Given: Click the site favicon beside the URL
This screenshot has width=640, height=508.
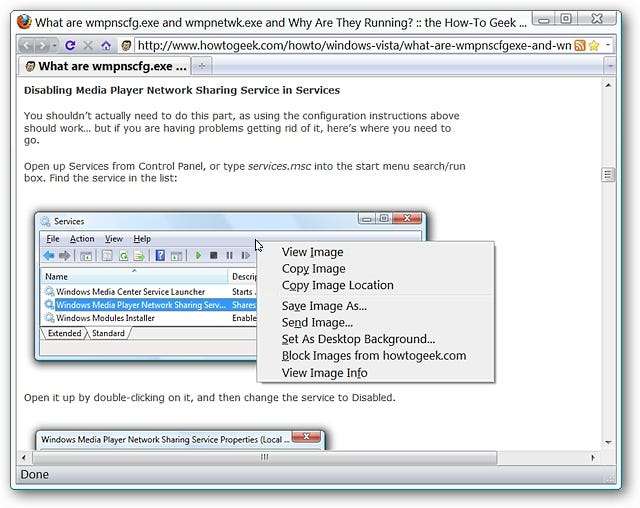Looking at the screenshot, I should click(126, 45).
